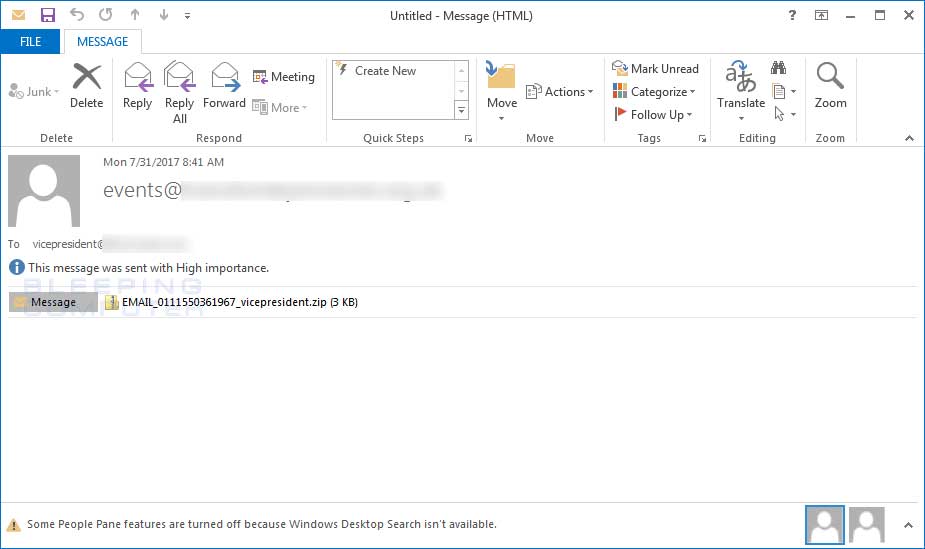Open the Junk dropdown
This screenshot has height=549, width=925.
[x=34, y=91]
